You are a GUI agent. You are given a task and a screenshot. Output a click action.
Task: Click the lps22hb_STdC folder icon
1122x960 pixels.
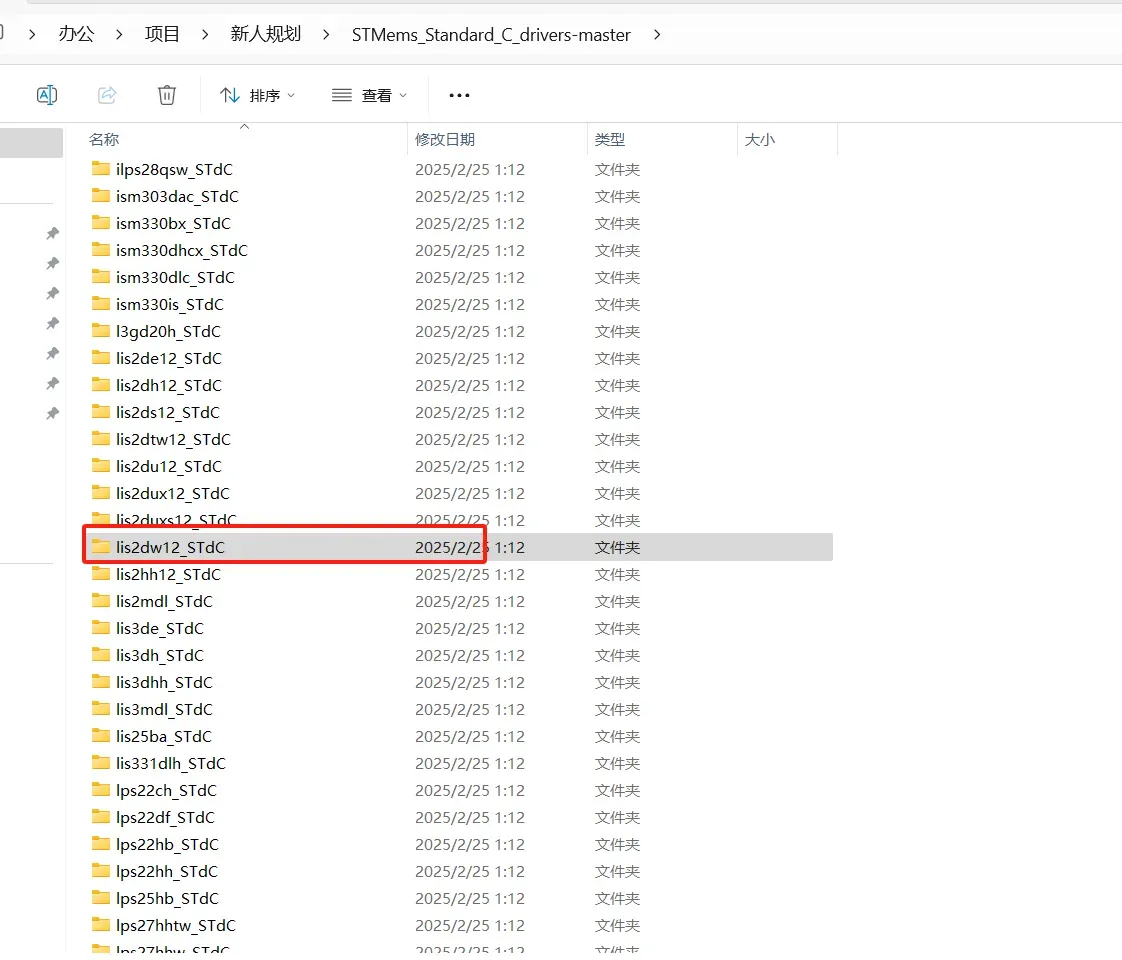tap(101, 844)
